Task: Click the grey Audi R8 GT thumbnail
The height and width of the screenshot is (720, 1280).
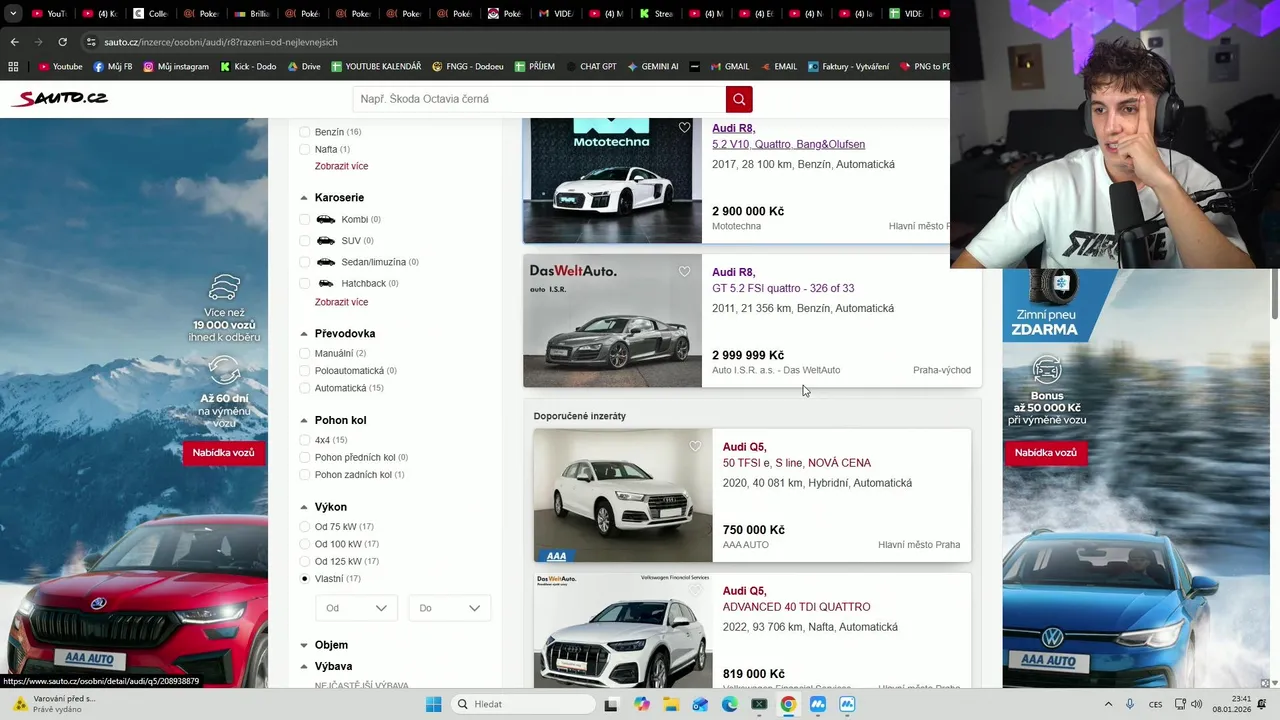Action: pos(612,321)
